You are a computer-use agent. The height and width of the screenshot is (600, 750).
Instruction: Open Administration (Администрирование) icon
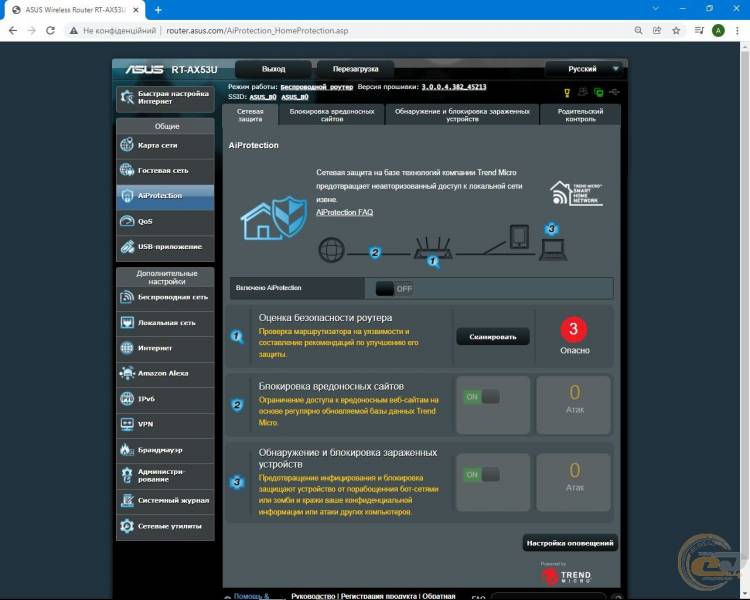point(127,475)
